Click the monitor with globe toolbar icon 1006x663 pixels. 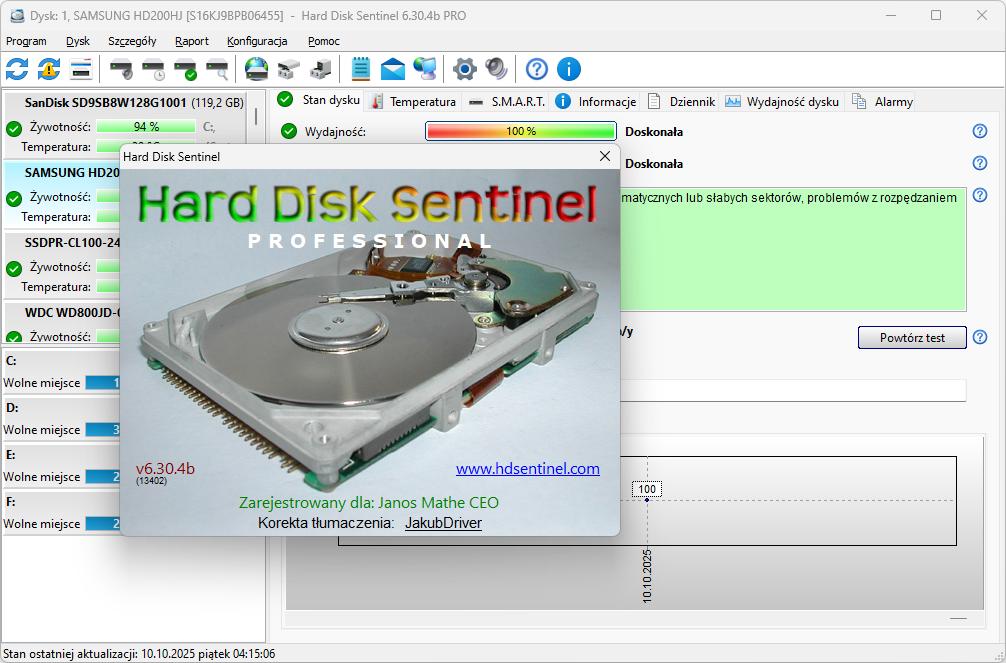click(x=425, y=69)
